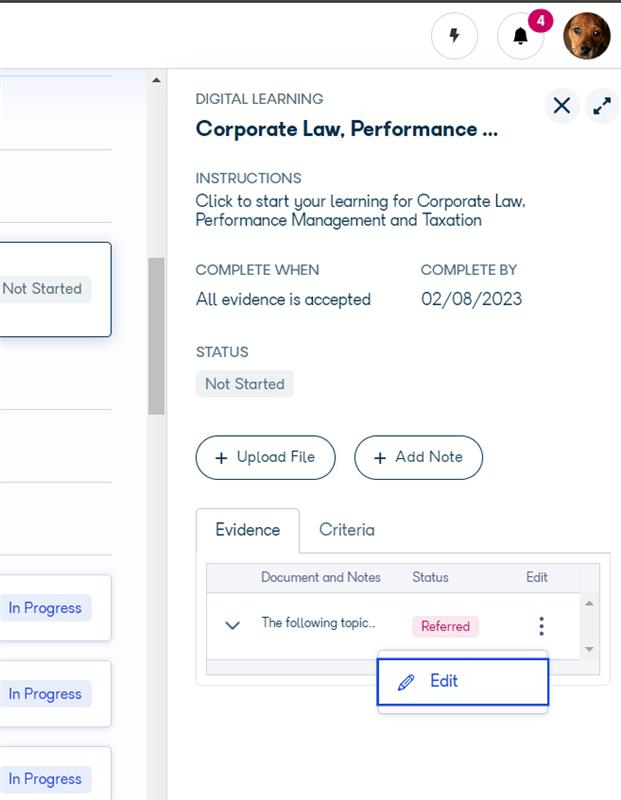Switch to the Criteria tab
Image resolution: width=621 pixels, height=800 pixels.
(347, 530)
